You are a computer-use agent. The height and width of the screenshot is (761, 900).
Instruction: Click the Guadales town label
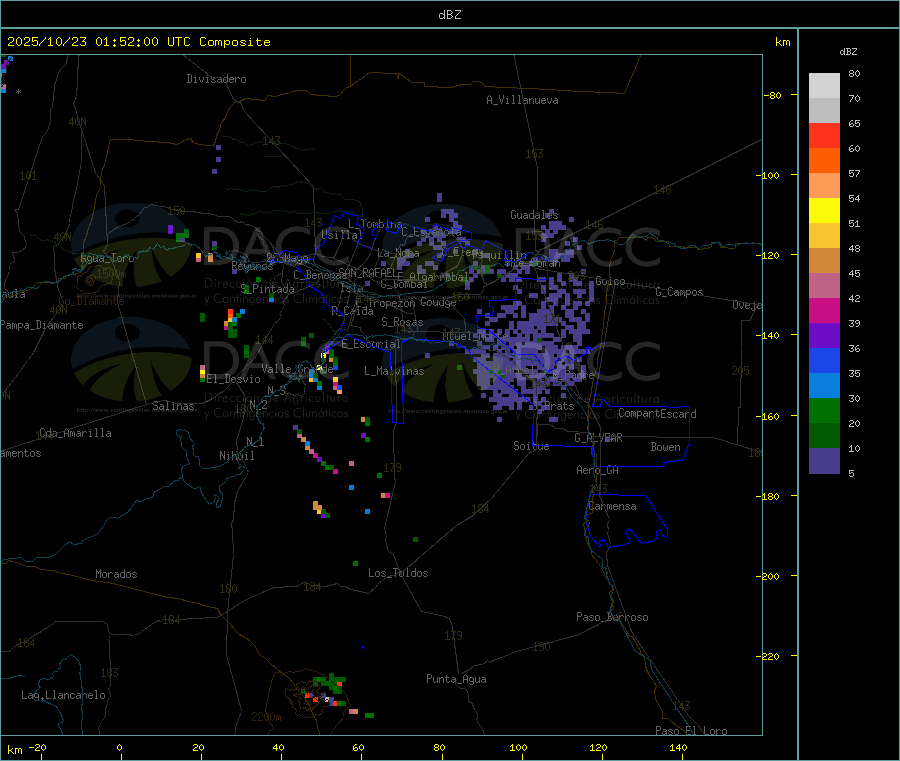click(534, 215)
